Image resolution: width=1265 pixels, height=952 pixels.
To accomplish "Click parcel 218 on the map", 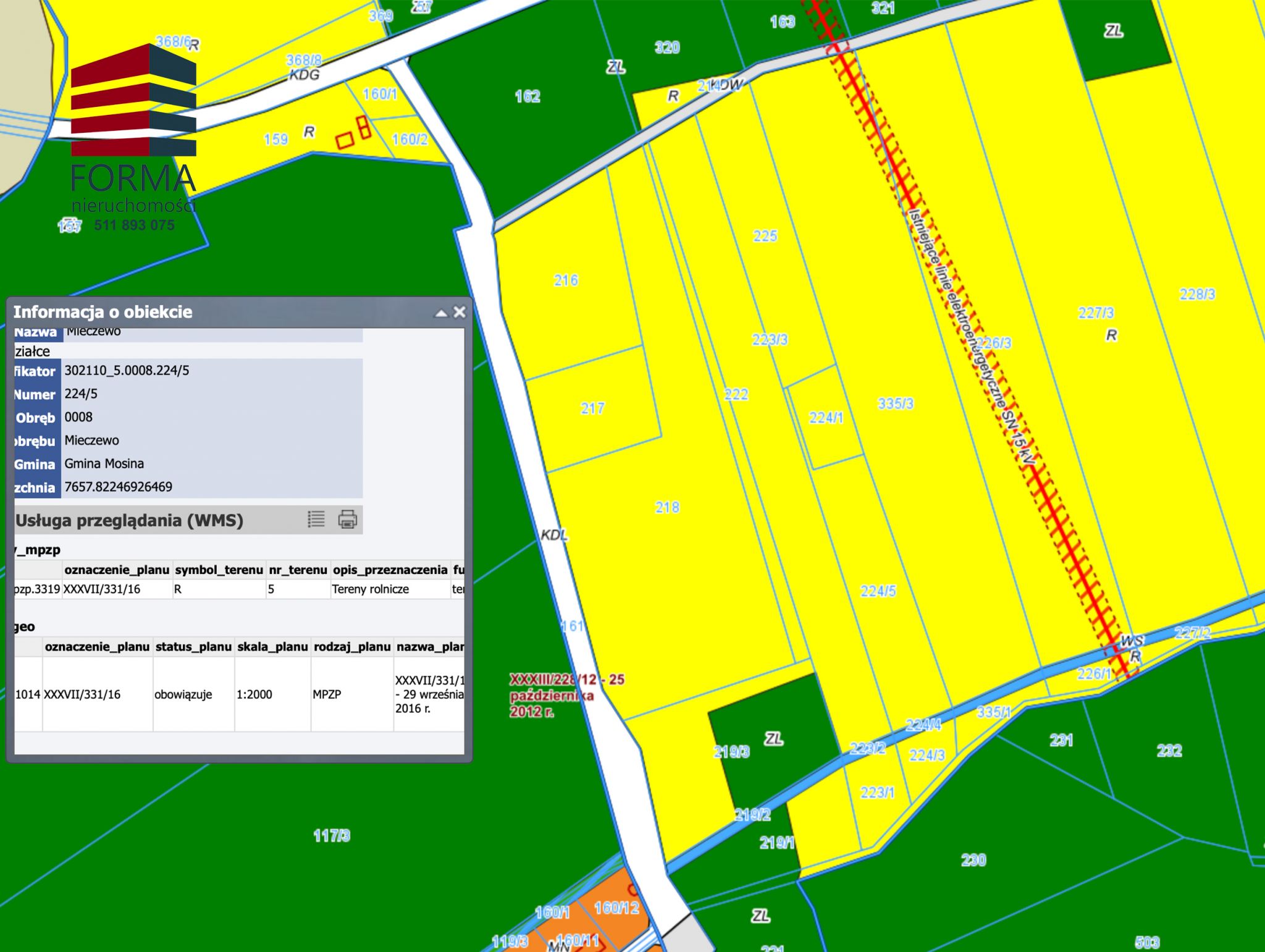I will pos(667,507).
